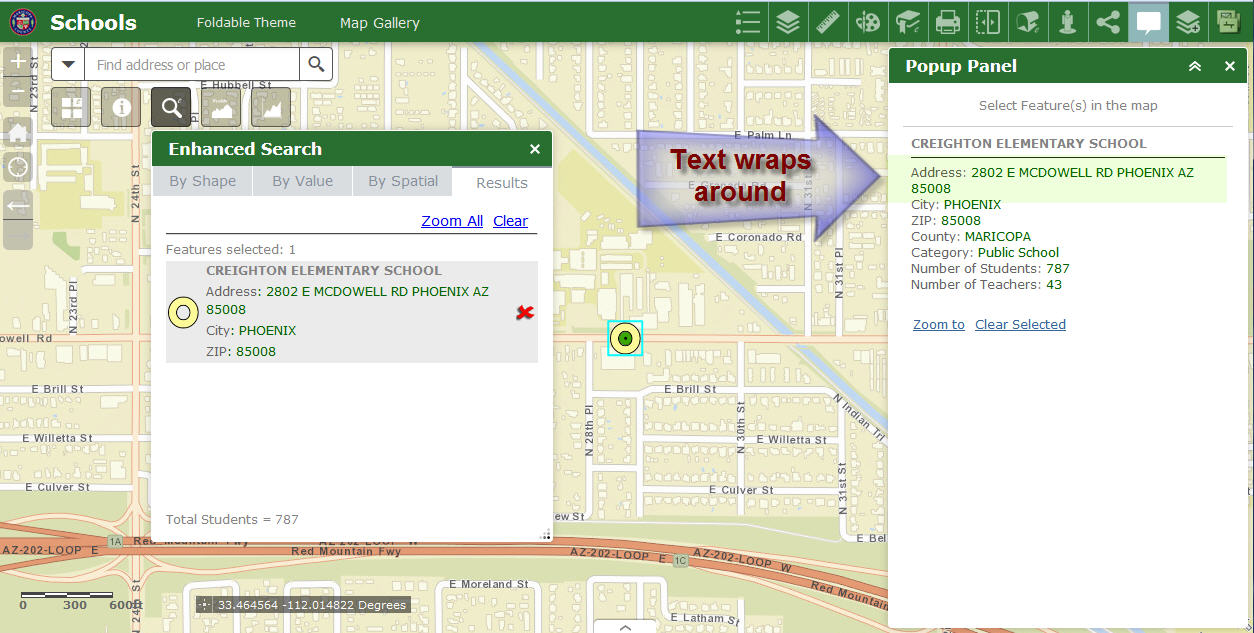Viewport: 1254px width, 633px height.
Task: Open the Basemap Gallery grid widget
Action: click(71, 107)
